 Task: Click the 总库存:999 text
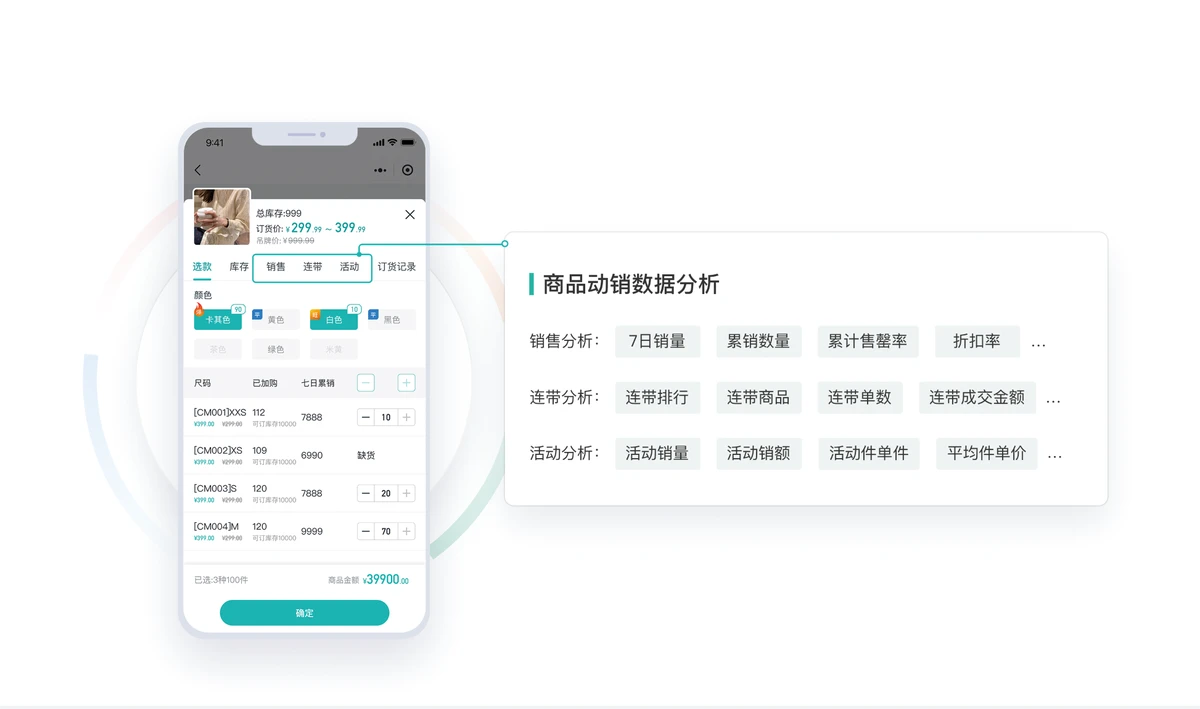(x=279, y=213)
